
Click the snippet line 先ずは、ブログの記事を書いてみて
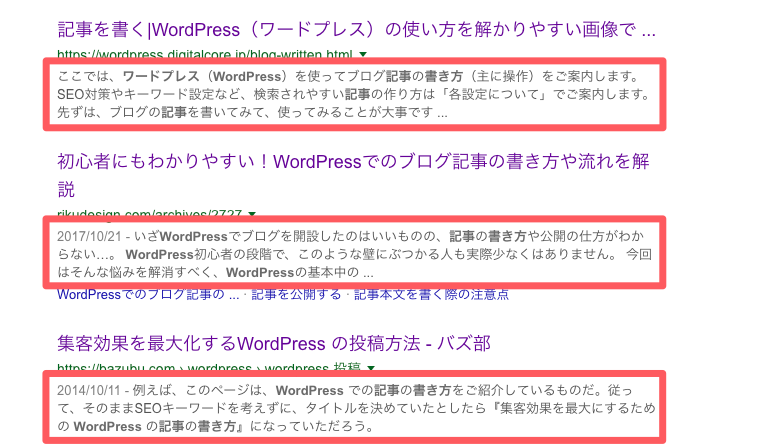point(252,112)
